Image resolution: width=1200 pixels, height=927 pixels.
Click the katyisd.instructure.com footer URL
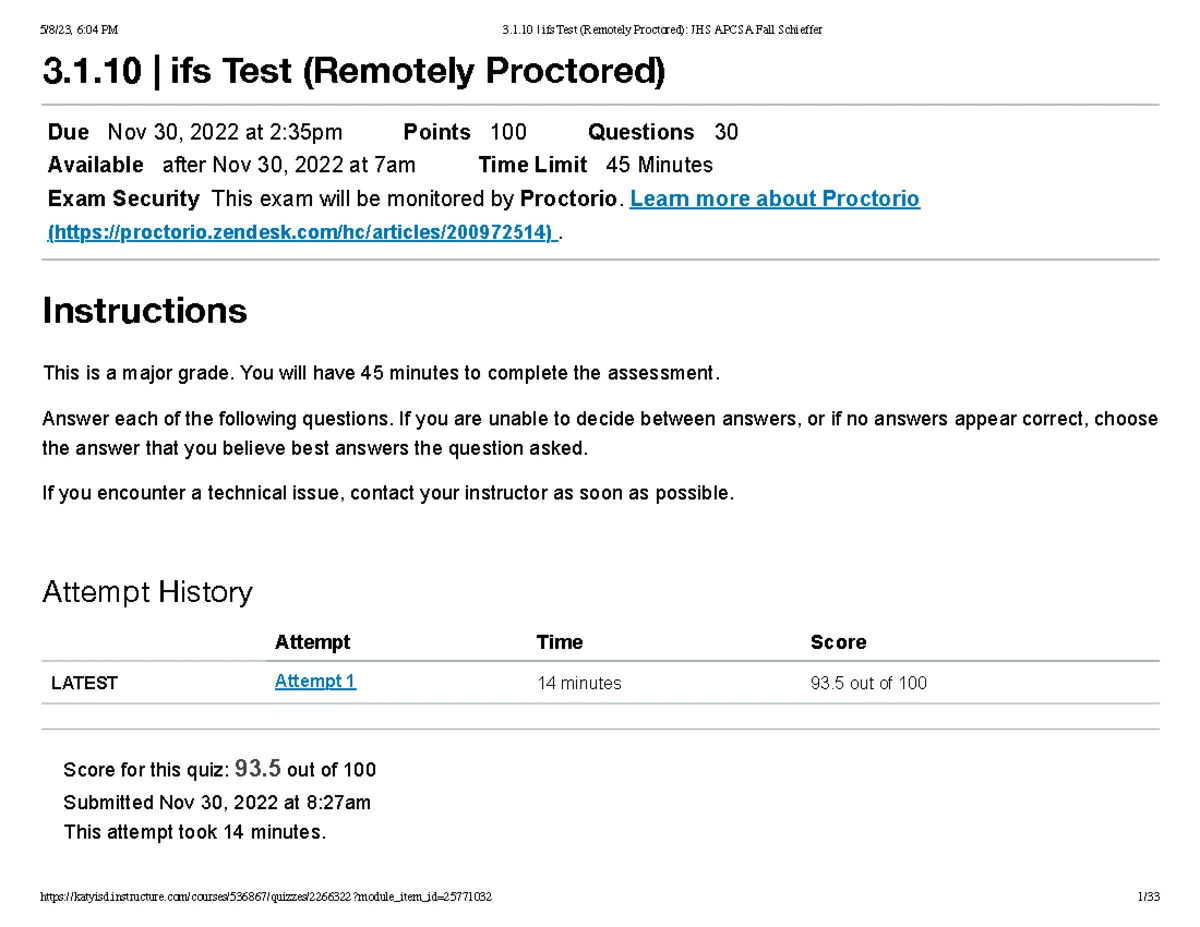coord(266,897)
